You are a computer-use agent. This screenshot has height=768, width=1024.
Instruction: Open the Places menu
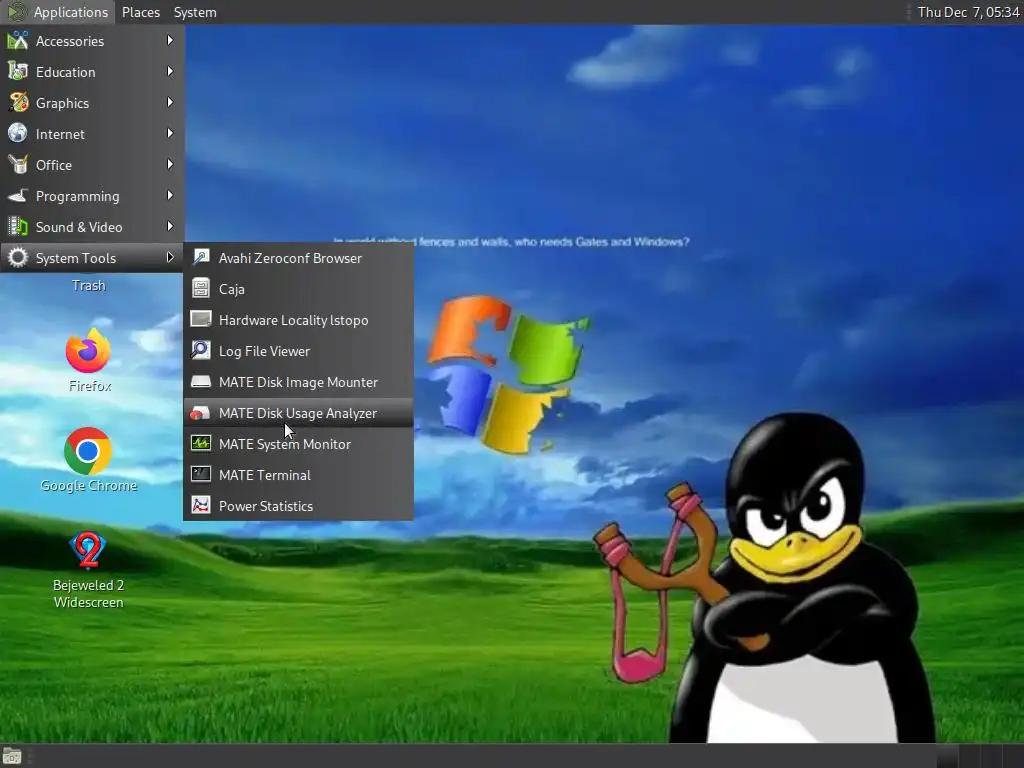[140, 12]
